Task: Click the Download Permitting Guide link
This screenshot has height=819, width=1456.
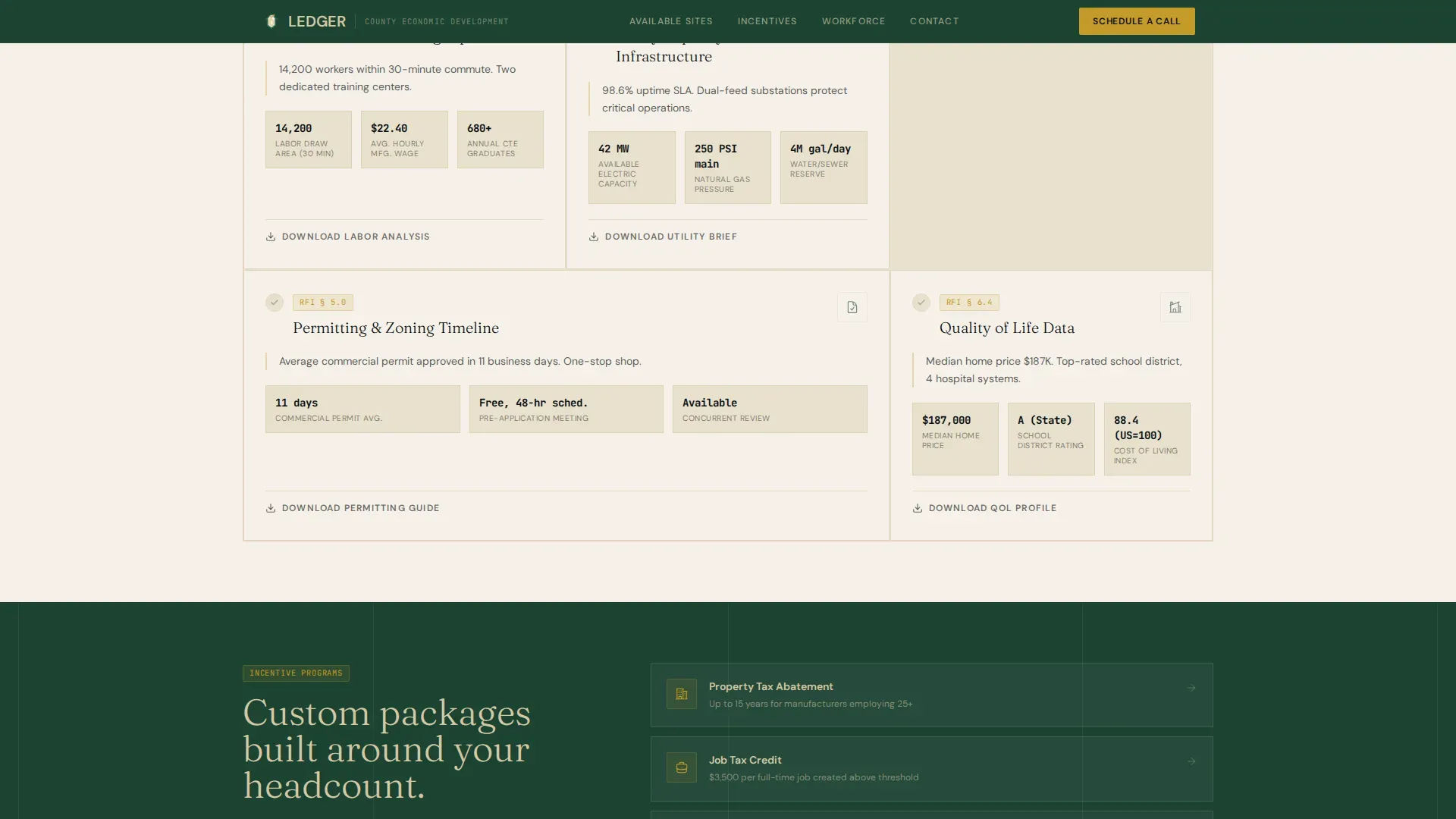Action: 353,508
